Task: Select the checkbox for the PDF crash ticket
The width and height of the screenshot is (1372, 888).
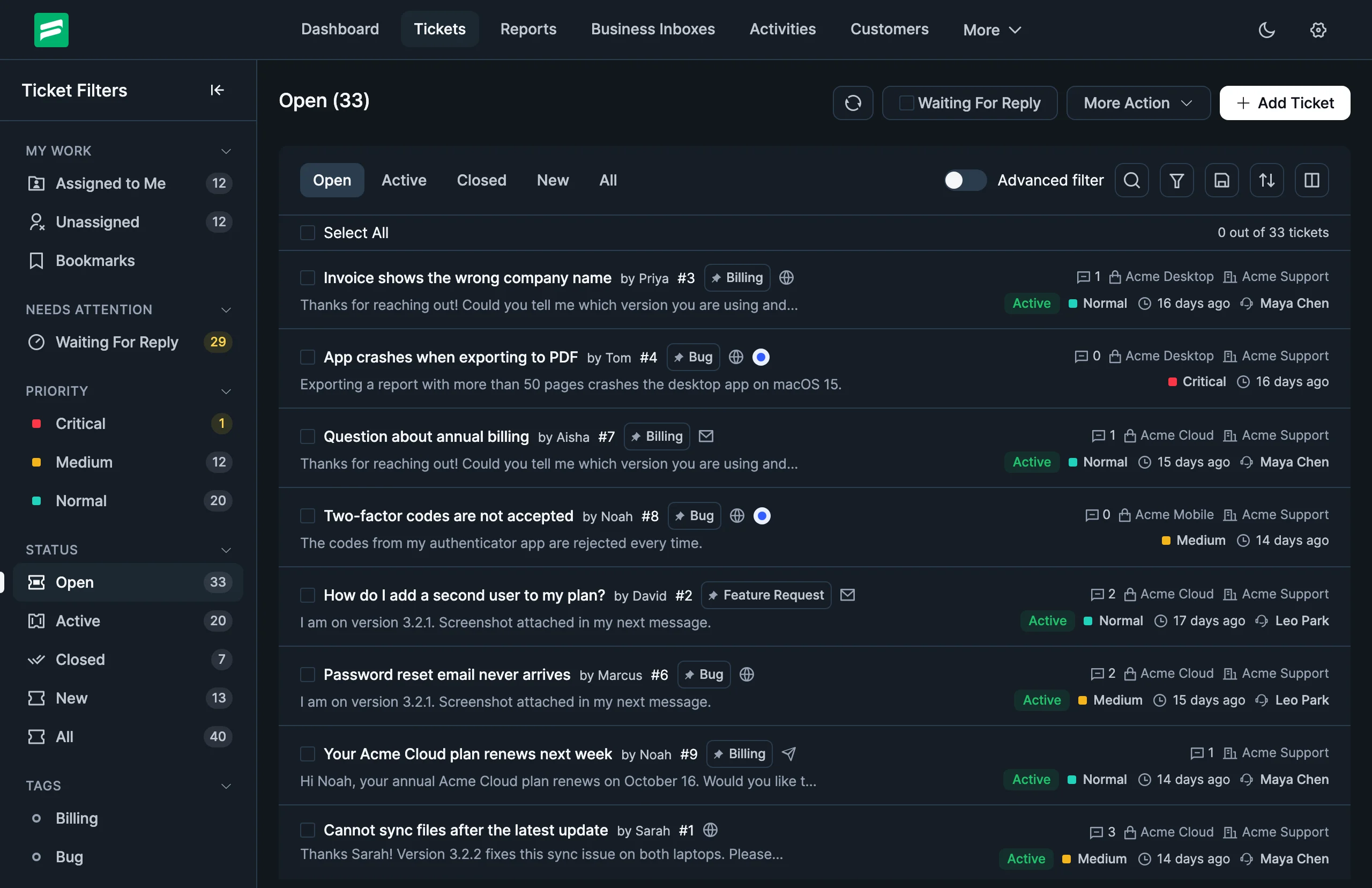Action: [x=308, y=358]
